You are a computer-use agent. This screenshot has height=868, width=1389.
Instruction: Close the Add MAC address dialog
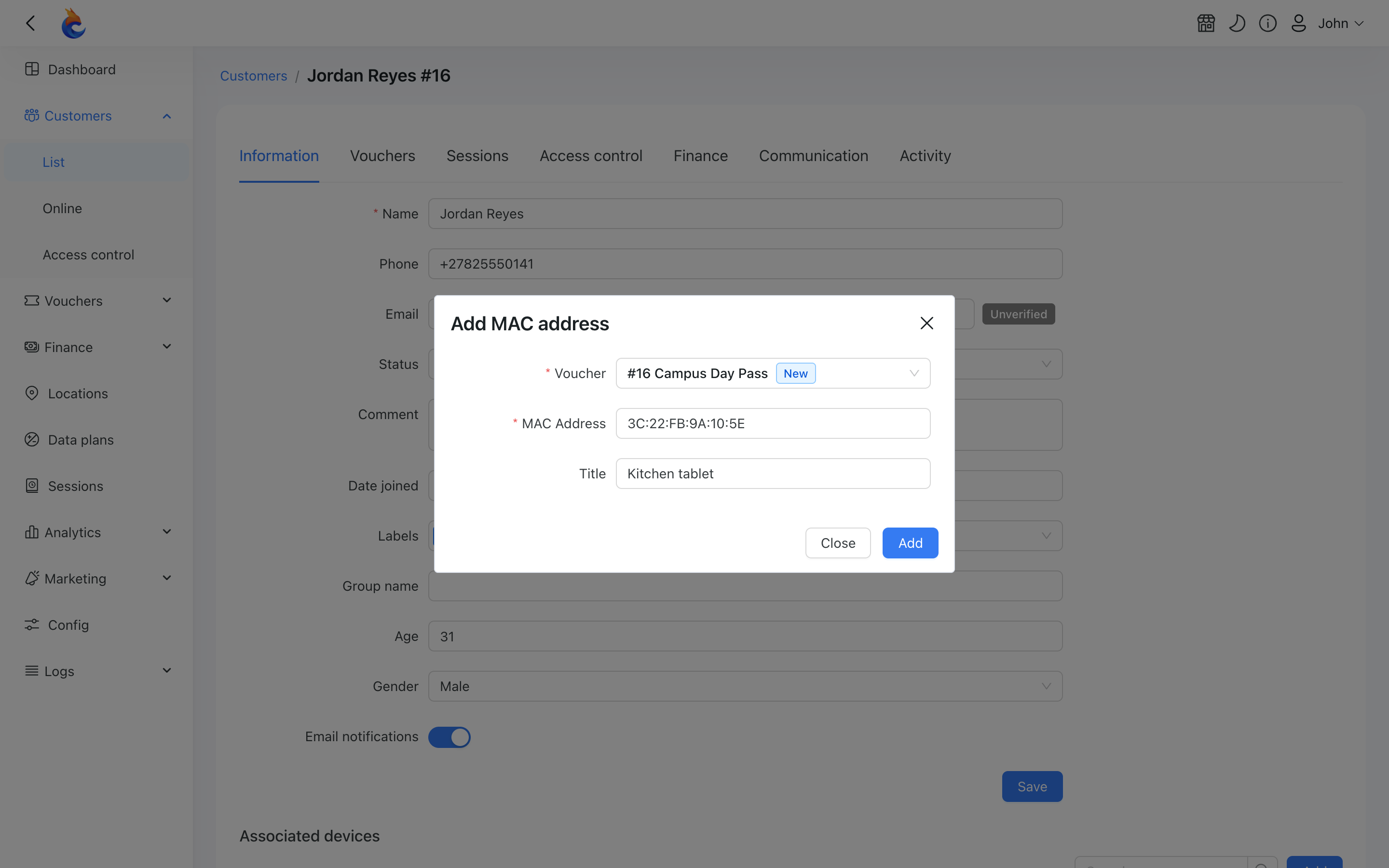[926, 323]
